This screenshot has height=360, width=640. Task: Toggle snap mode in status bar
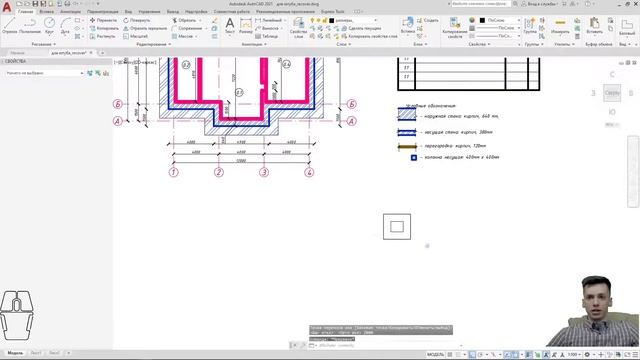tap(458, 354)
